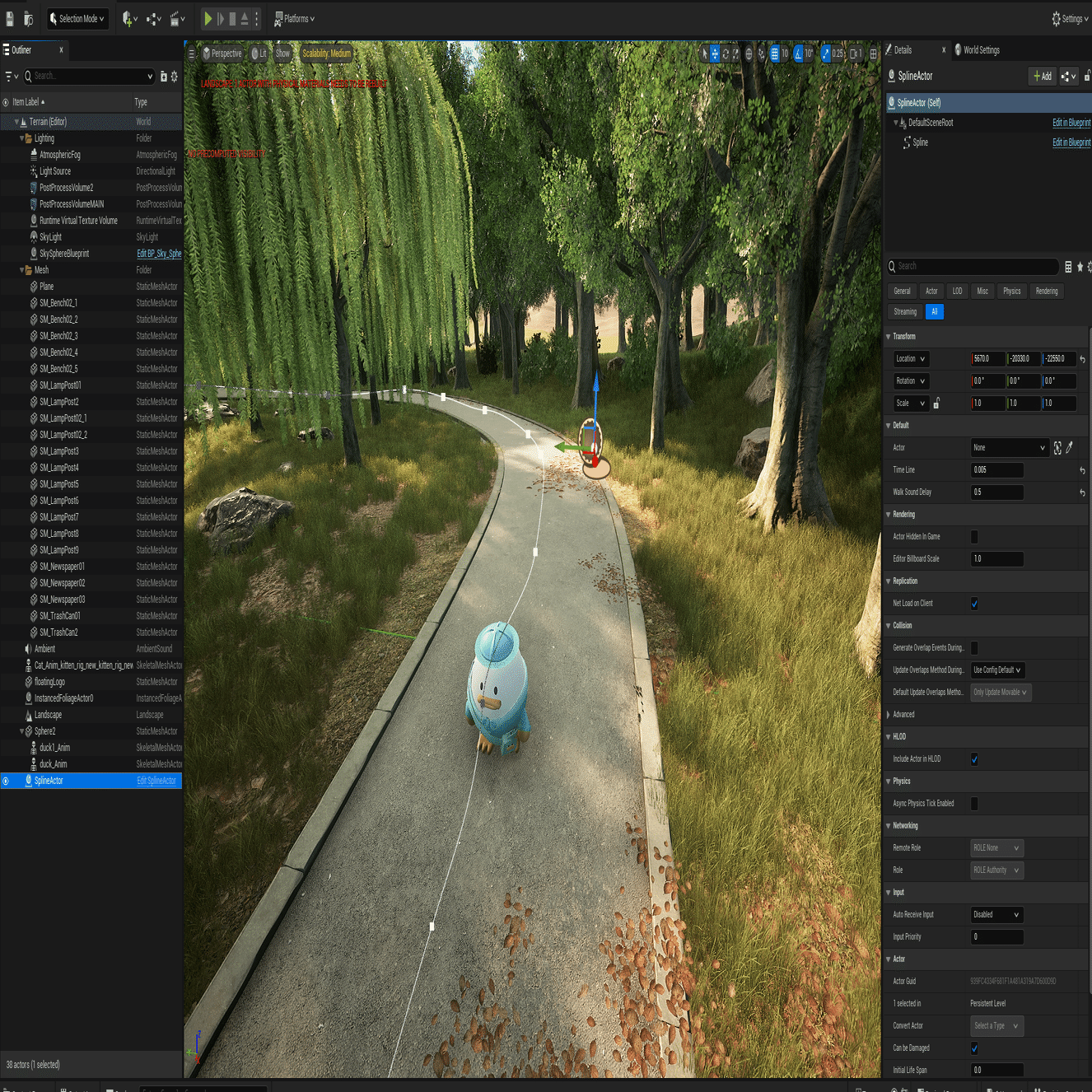
Task: Click the Show viewport button
Action: (282, 54)
